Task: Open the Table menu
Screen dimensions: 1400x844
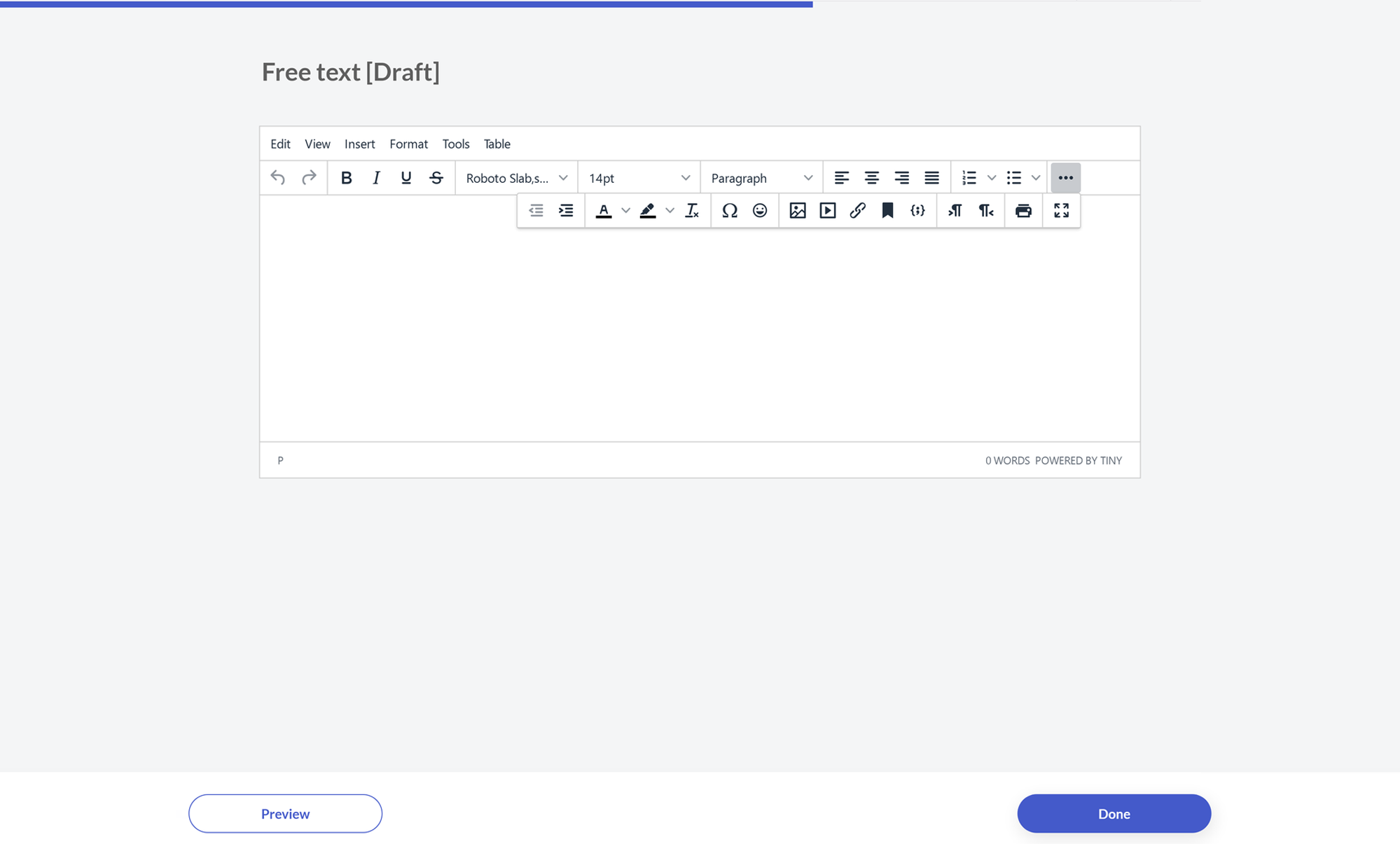Action: [497, 144]
